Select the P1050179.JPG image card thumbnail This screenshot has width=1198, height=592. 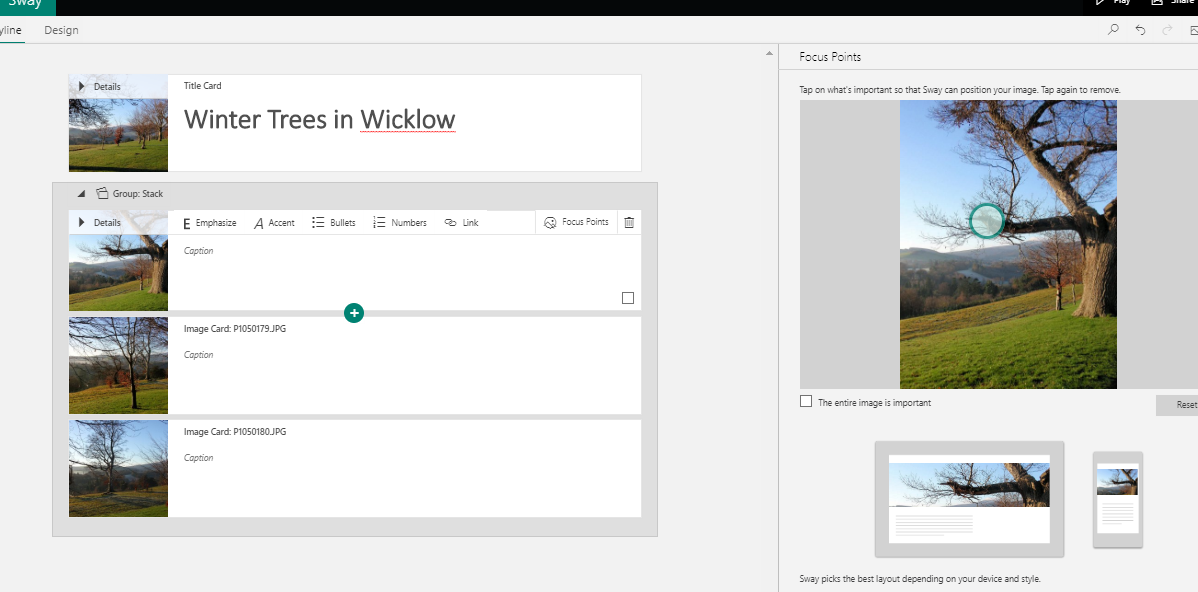point(118,365)
